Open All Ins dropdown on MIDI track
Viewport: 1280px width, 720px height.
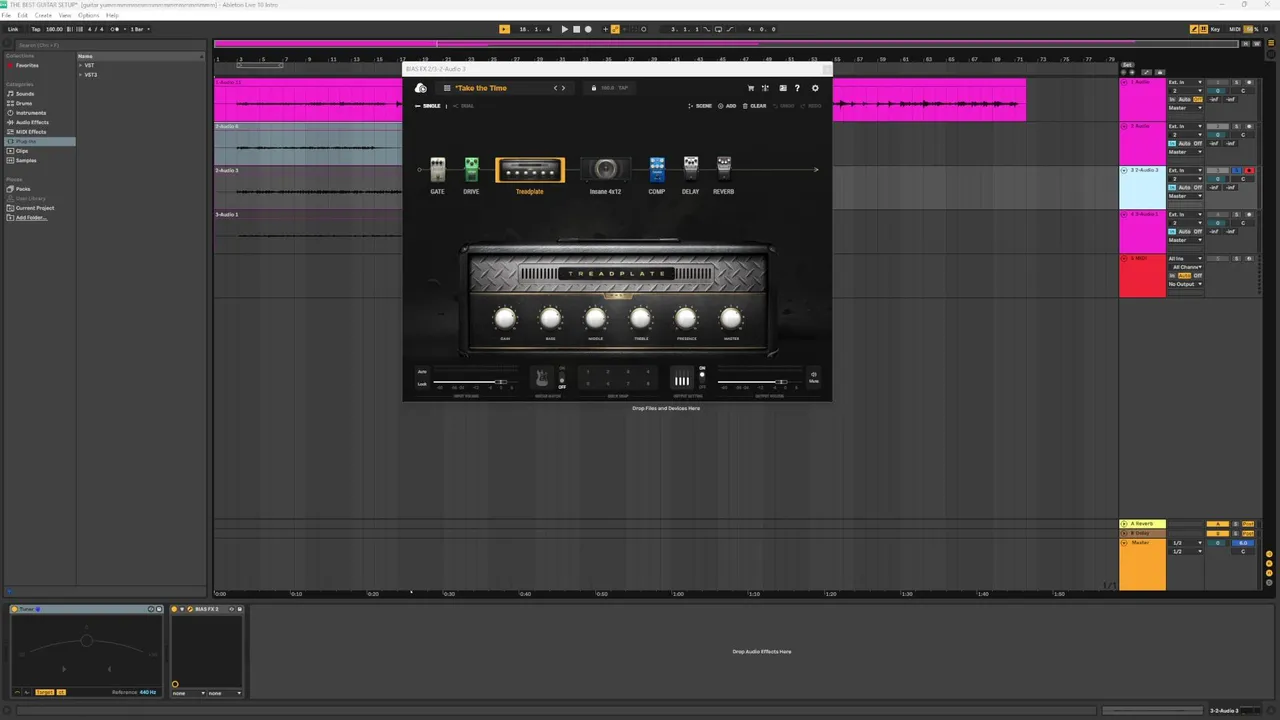click(1185, 258)
